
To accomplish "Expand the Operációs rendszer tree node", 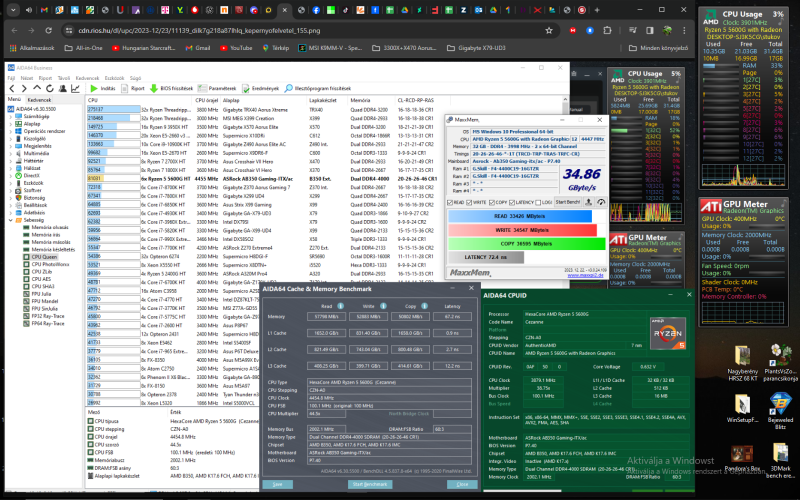I will 11,131.
